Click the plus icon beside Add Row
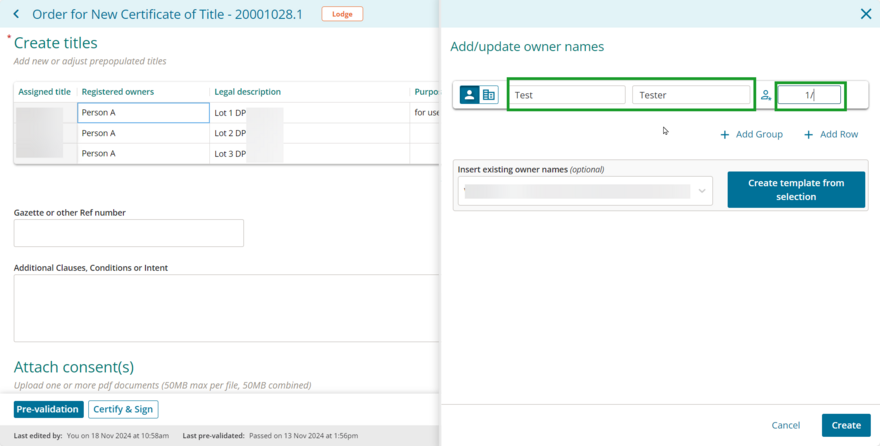Screen dimensions: 880x446 point(808,135)
